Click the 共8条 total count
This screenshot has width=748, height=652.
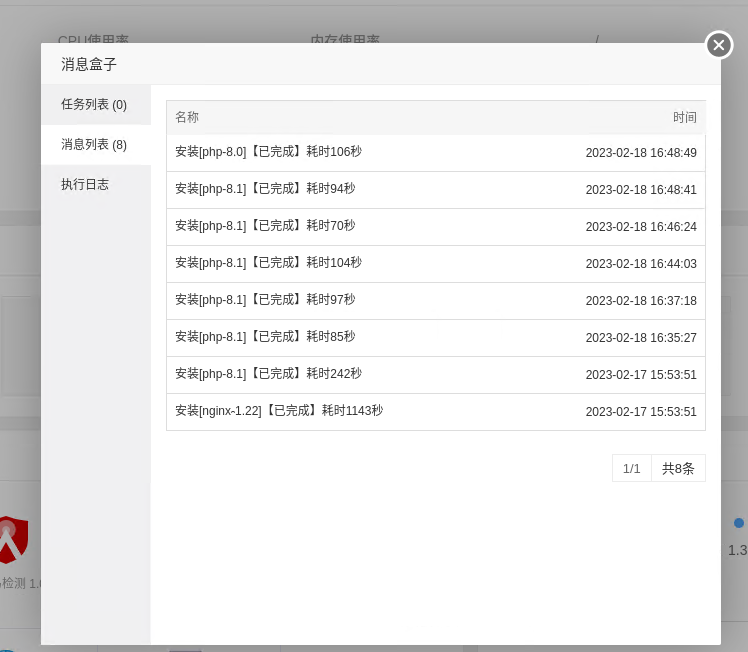click(x=678, y=468)
